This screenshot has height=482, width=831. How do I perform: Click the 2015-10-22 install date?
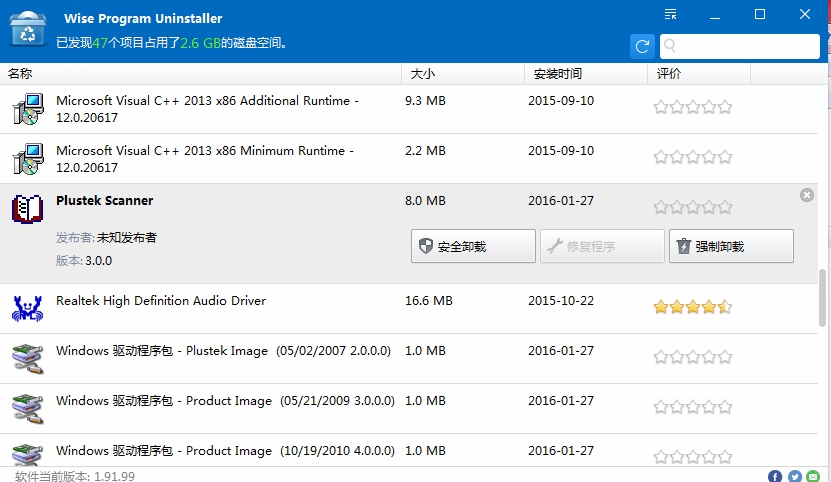point(561,301)
